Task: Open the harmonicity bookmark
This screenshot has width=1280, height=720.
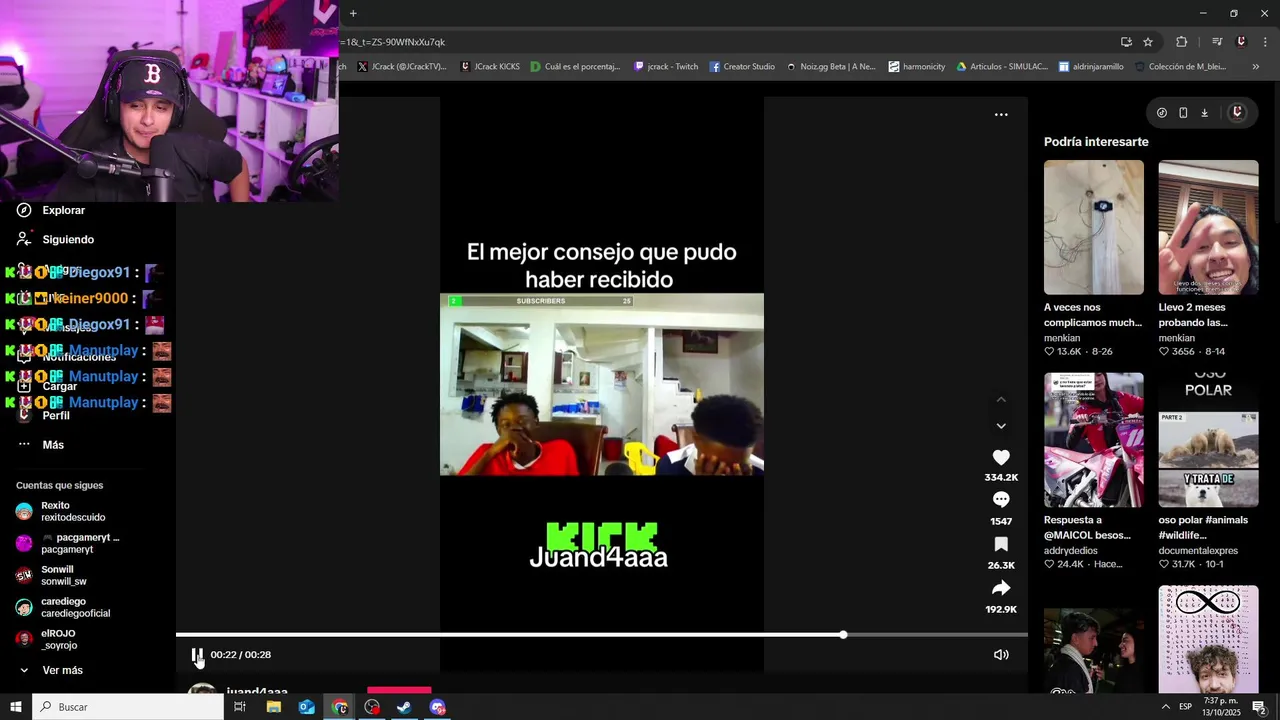Action: 917,67
